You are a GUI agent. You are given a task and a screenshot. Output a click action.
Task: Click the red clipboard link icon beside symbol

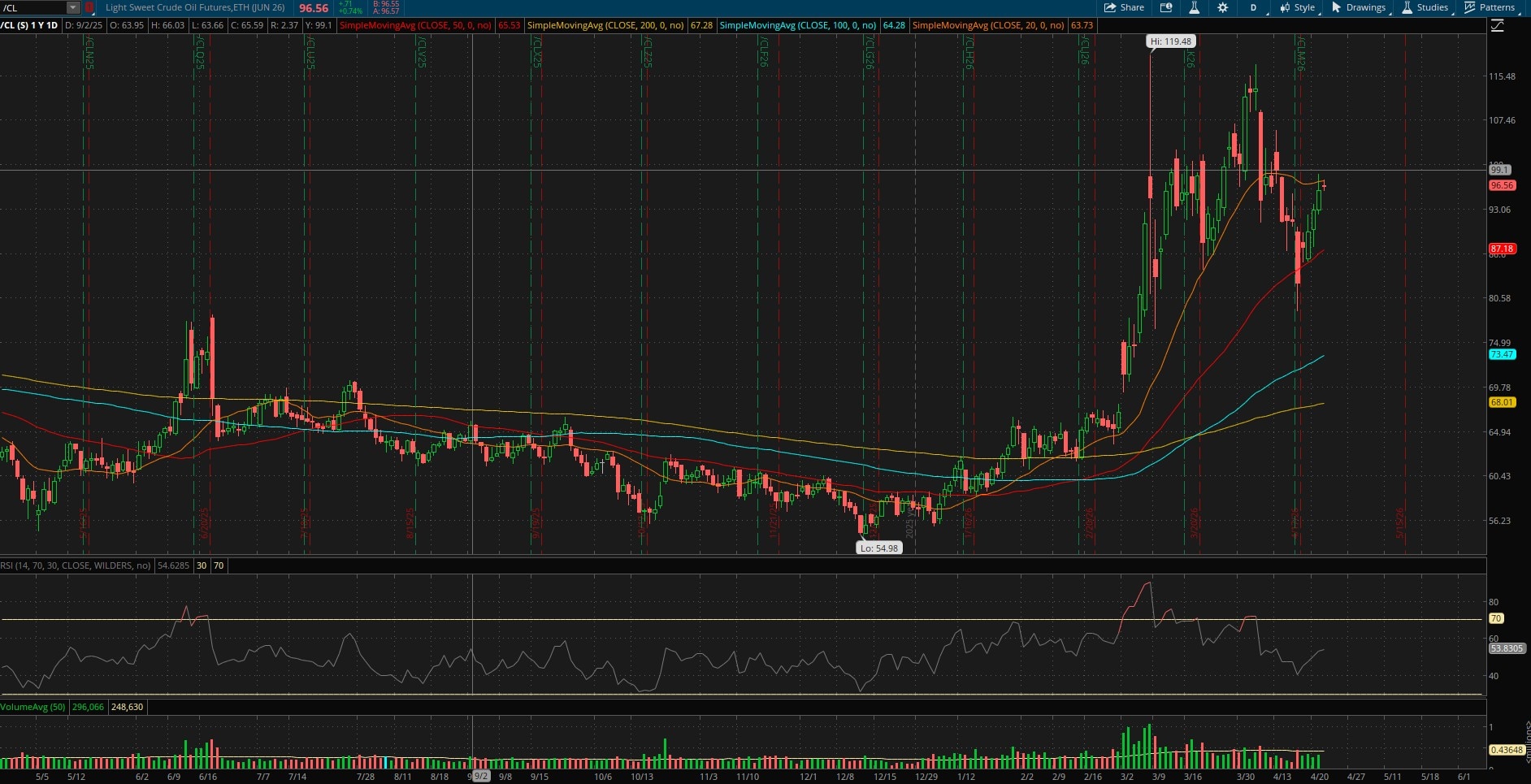click(x=89, y=7)
